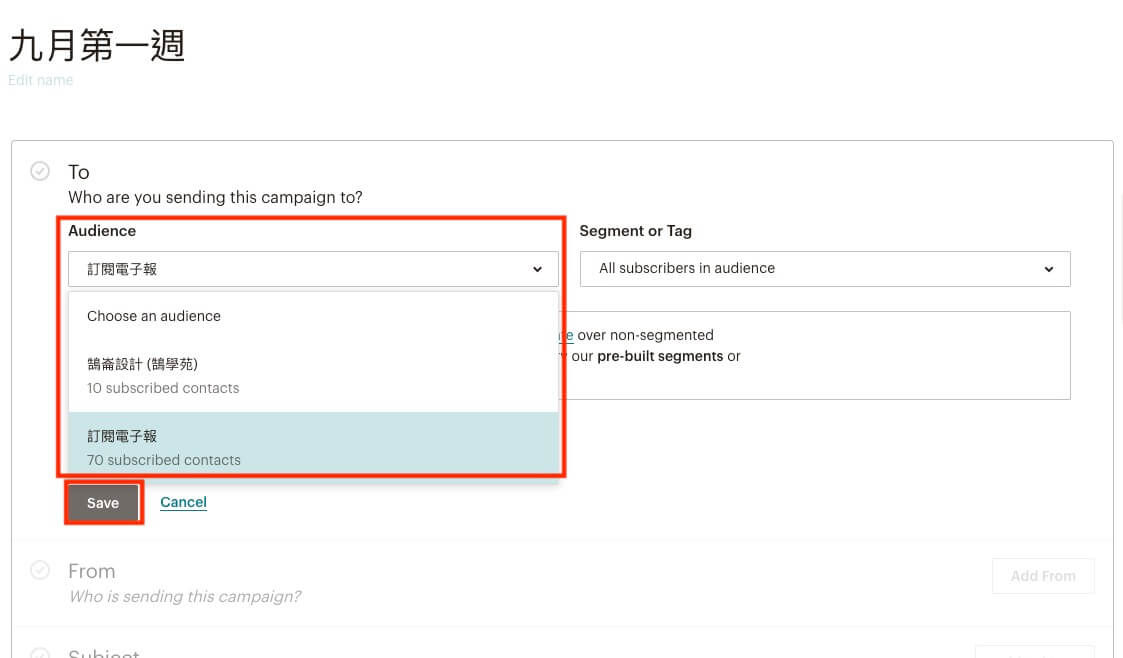Click the Segment or Tag chevron arrow
1123x658 pixels.
1049,269
